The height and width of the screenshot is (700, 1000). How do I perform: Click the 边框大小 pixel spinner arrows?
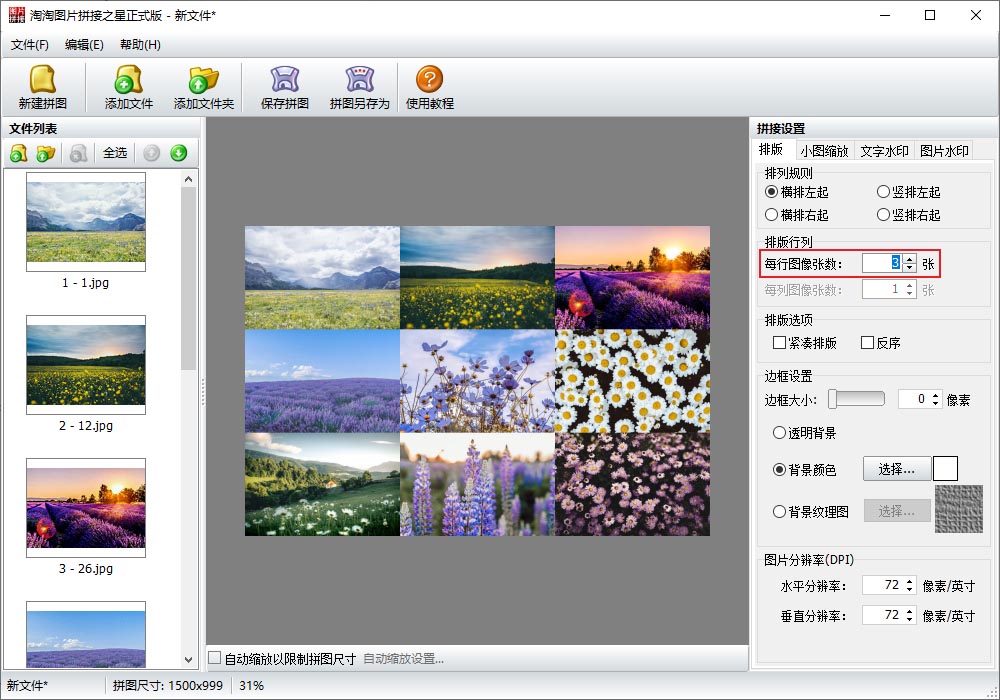936,400
